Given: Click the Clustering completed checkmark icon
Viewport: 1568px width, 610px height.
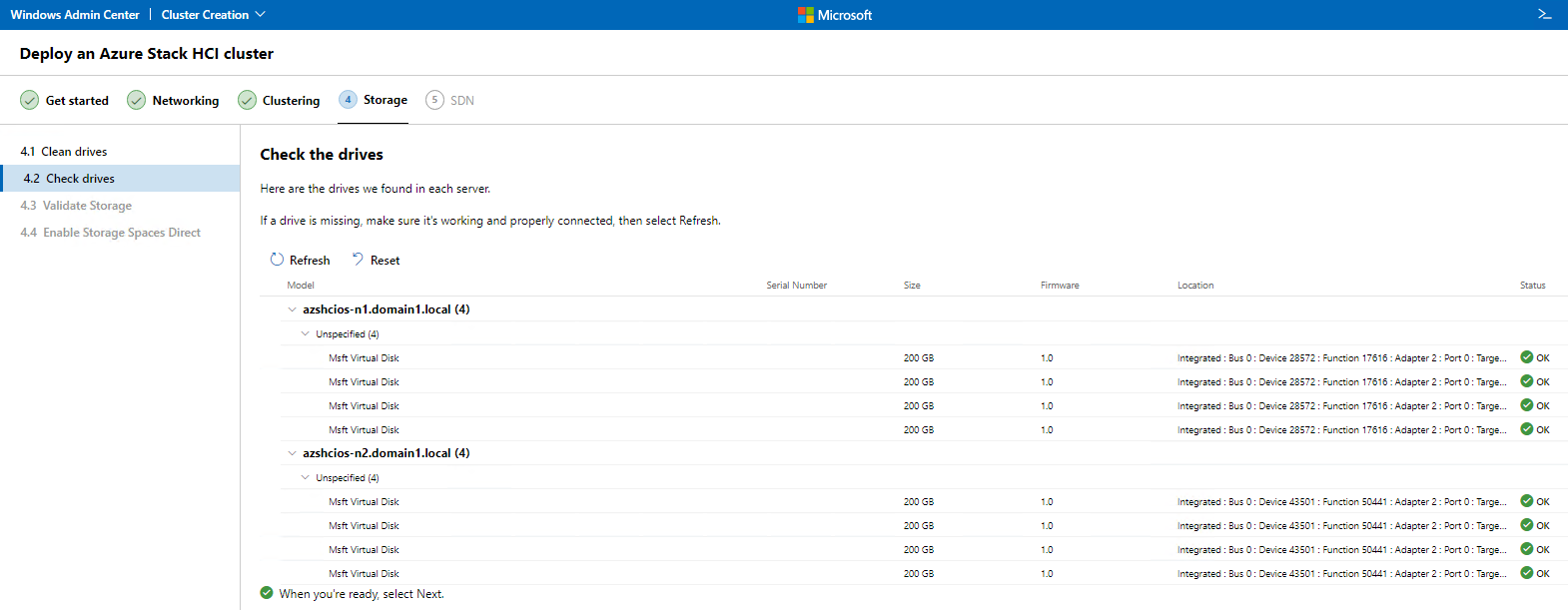Looking at the screenshot, I should point(247,101).
